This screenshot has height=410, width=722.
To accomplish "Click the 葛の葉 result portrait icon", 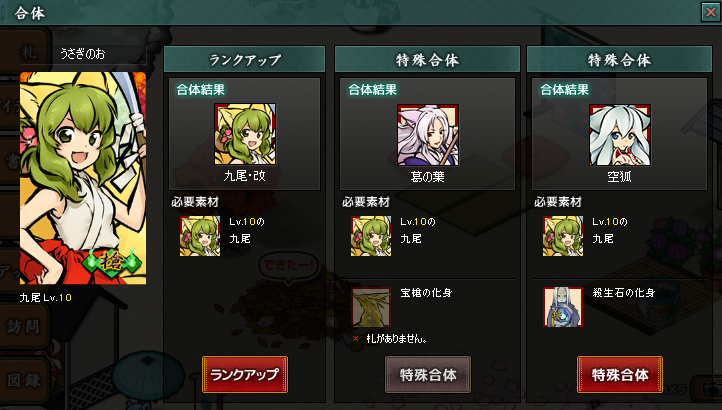I will click(x=428, y=135).
